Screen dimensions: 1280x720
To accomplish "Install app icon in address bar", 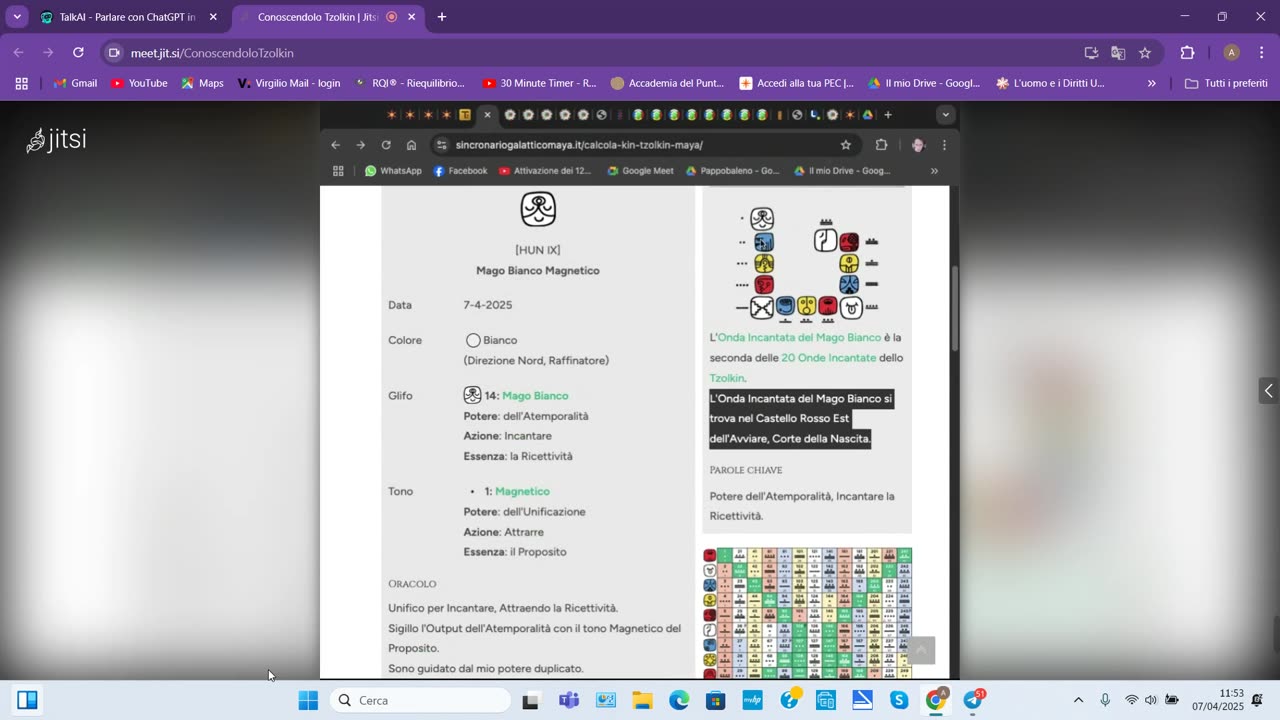I will click(1091, 53).
